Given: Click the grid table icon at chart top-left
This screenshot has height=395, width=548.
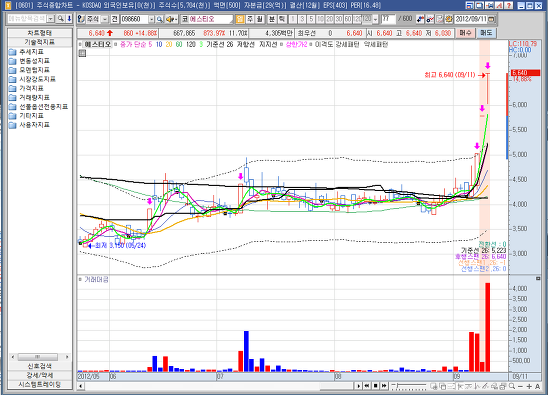Looking at the screenshot, I should tap(82, 53).
